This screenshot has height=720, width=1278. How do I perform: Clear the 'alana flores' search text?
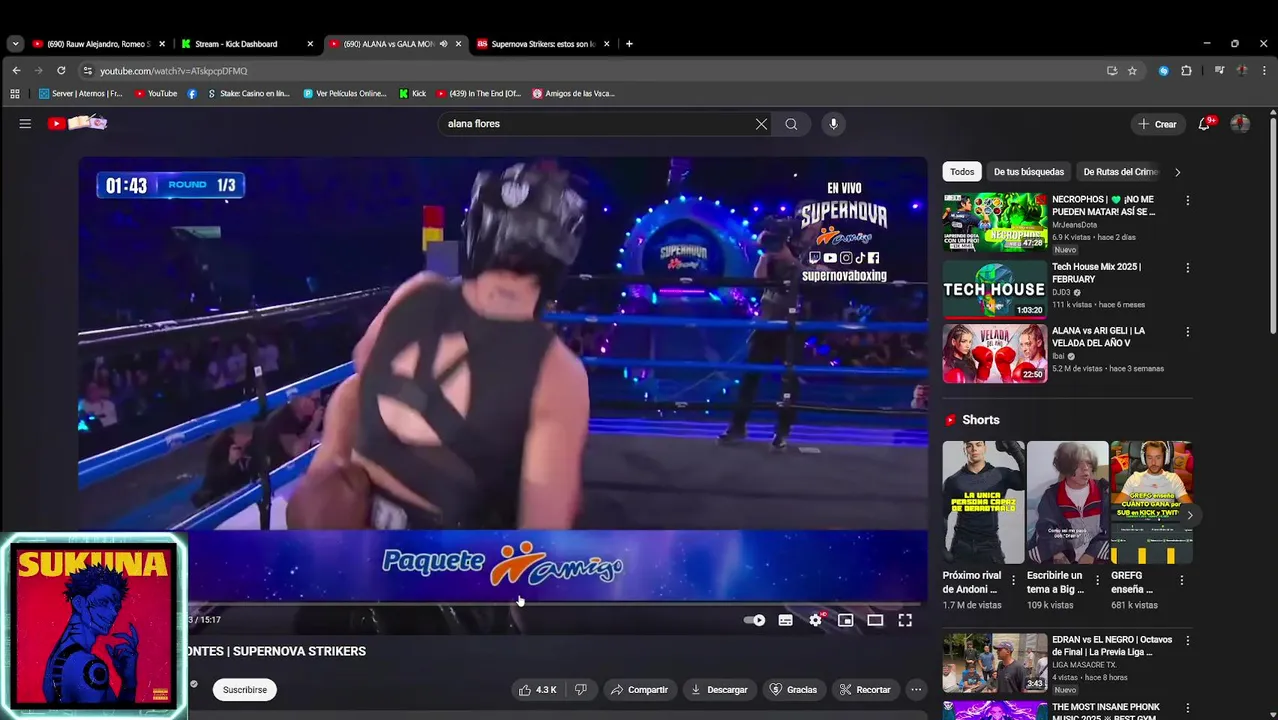(x=761, y=124)
